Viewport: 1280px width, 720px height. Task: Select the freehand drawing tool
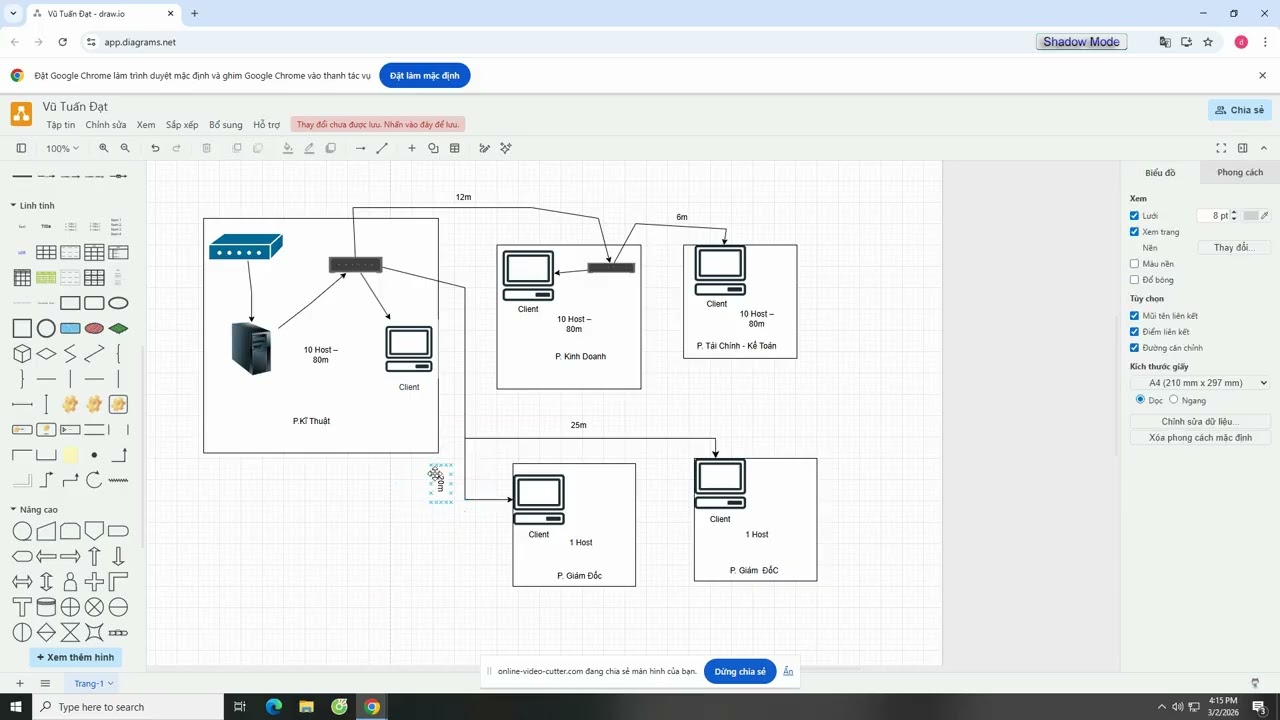485,148
